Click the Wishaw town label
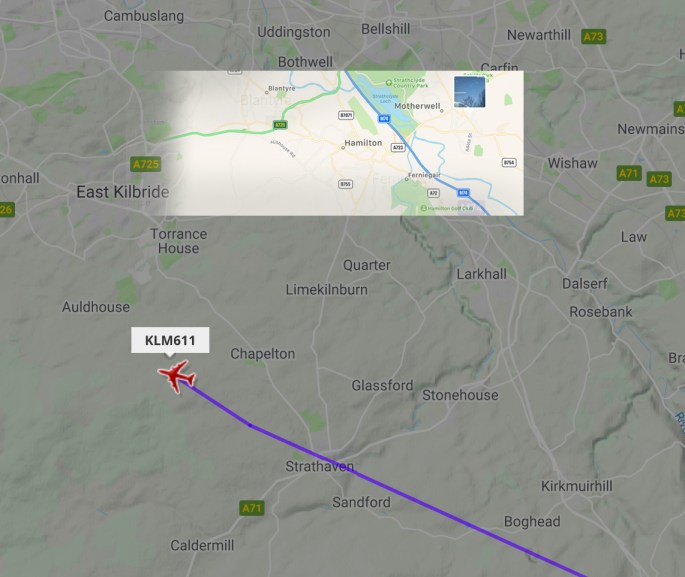 coord(572,163)
